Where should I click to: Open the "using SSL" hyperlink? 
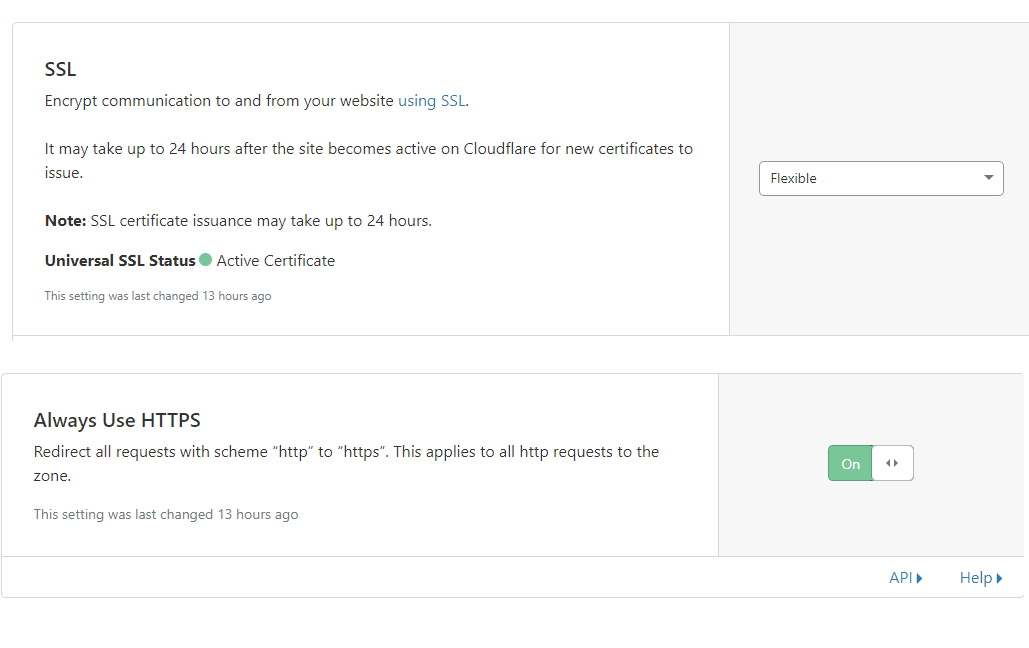click(x=431, y=100)
